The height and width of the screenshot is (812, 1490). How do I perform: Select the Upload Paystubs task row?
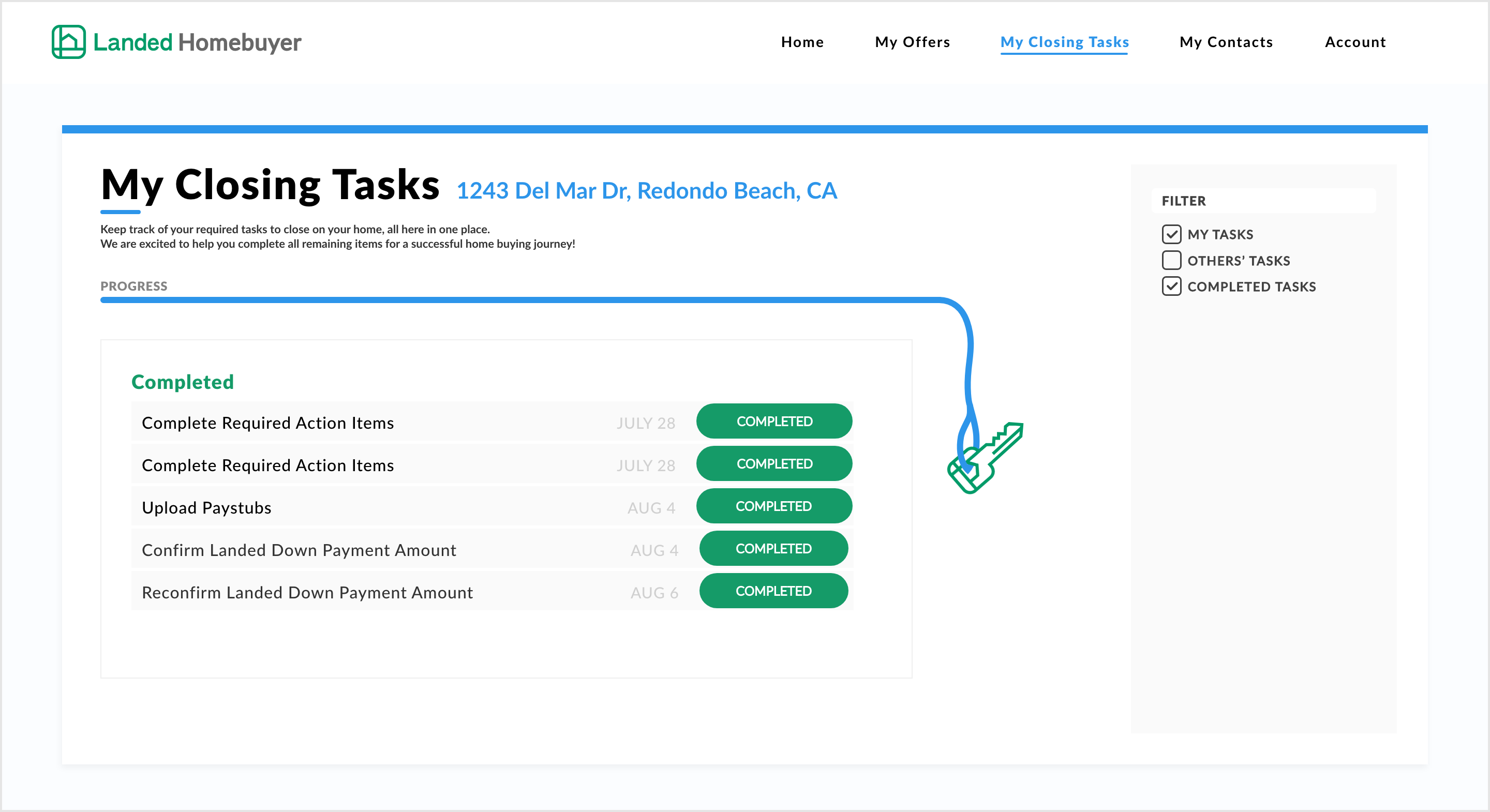click(492, 507)
